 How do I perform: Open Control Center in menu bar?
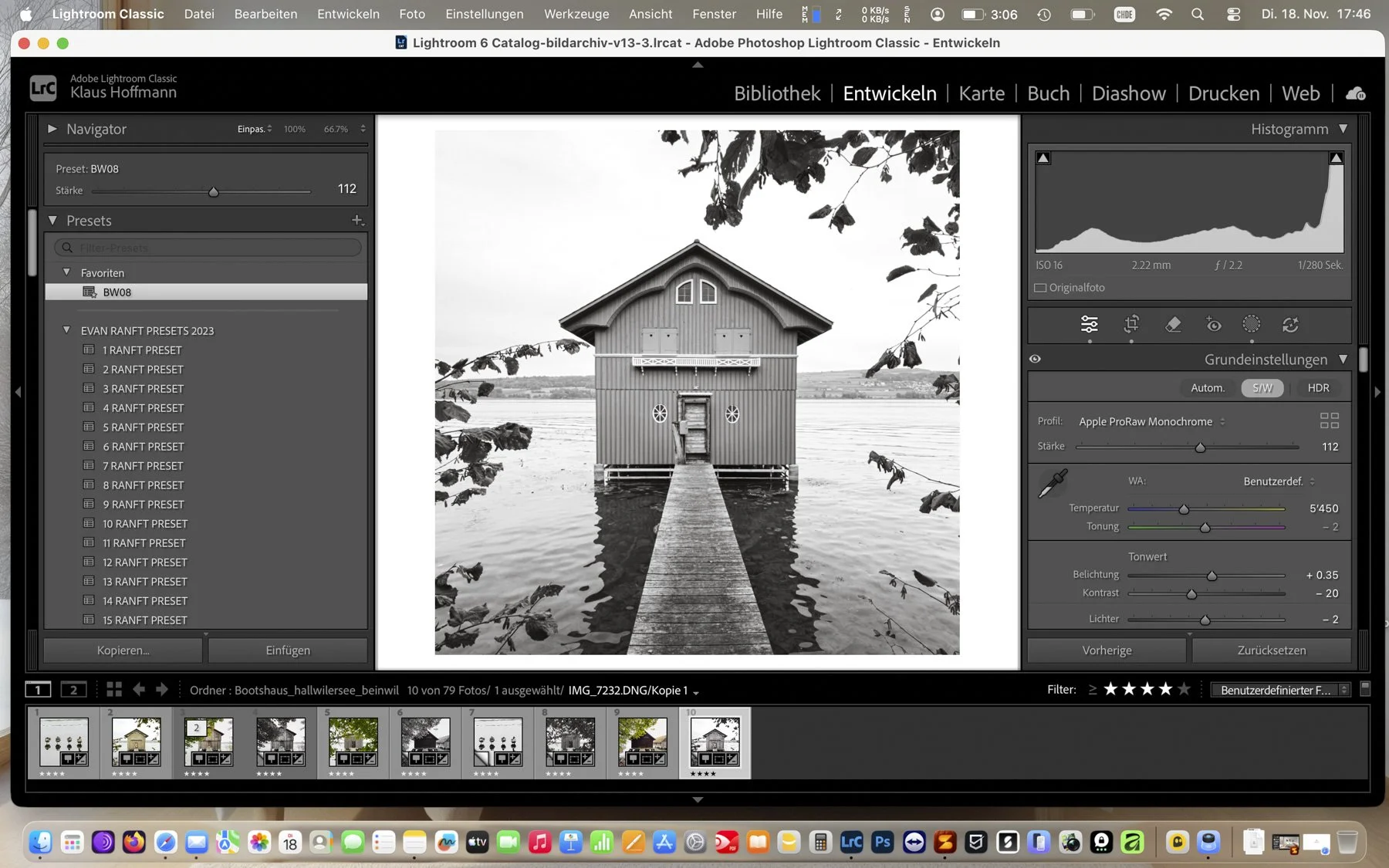click(1233, 14)
